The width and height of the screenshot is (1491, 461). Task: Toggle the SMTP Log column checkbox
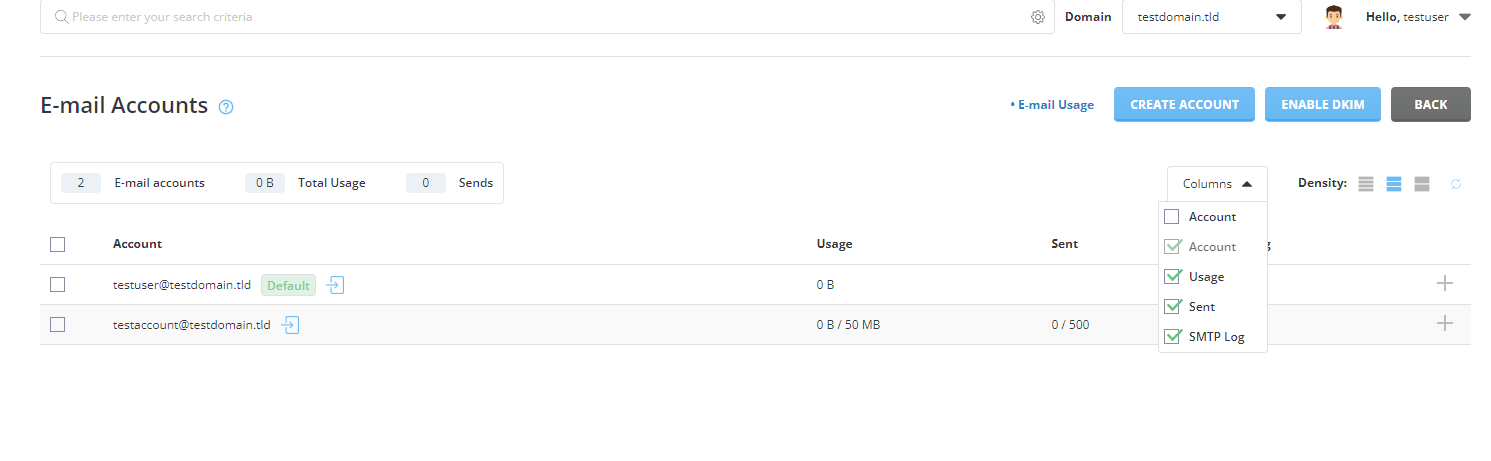tap(1173, 336)
